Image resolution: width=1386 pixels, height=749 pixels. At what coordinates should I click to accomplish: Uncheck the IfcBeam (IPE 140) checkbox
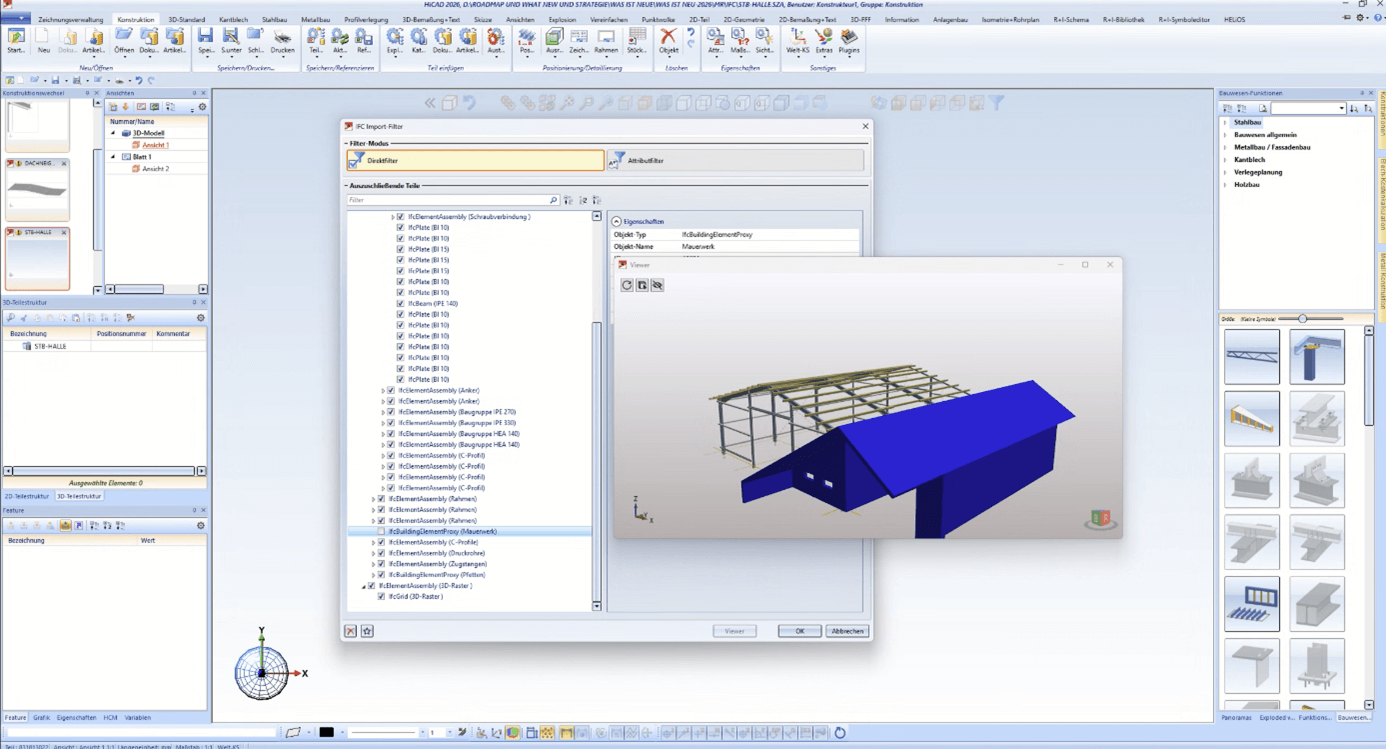tap(401, 303)
